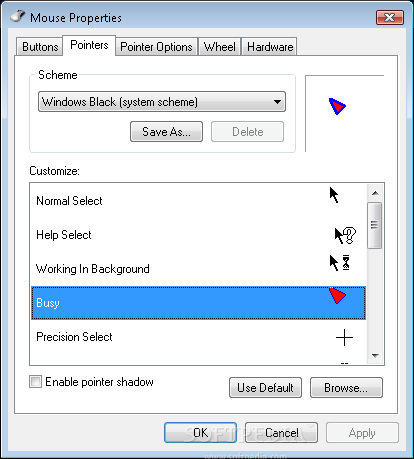Click the Save As... button
This screenshot has width=414, height=459.
166,132
